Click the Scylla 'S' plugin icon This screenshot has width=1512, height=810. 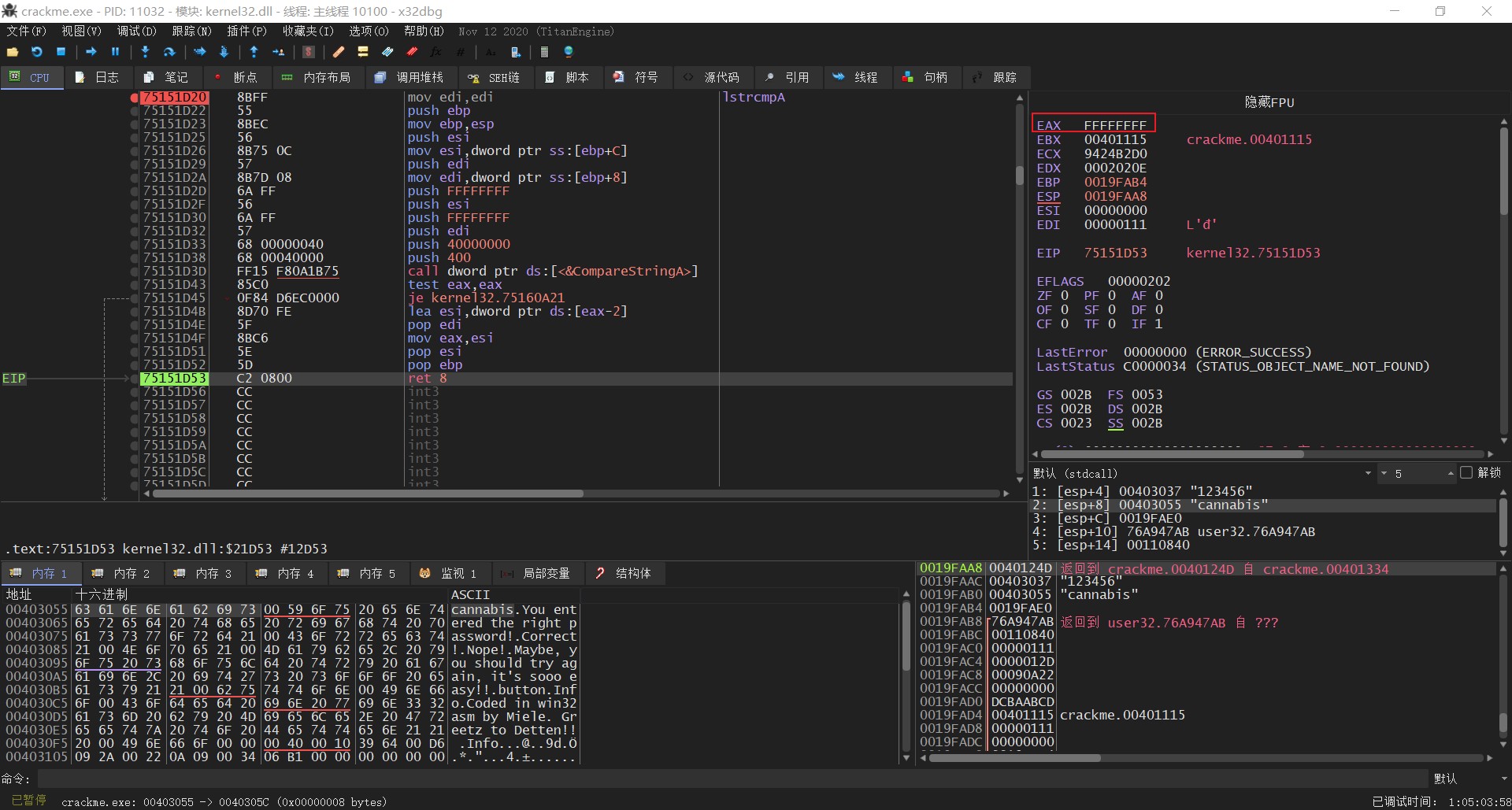click(309, 52)
